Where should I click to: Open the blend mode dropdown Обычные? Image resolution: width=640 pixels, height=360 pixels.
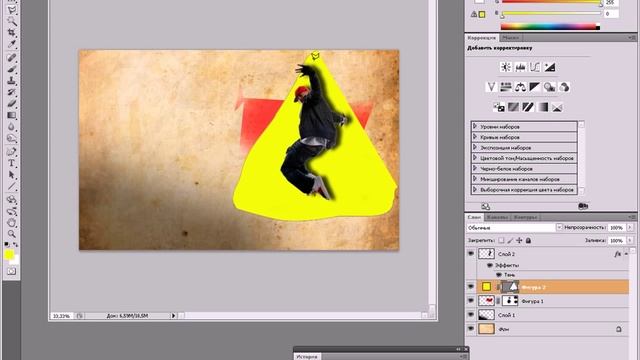[515, 227]
